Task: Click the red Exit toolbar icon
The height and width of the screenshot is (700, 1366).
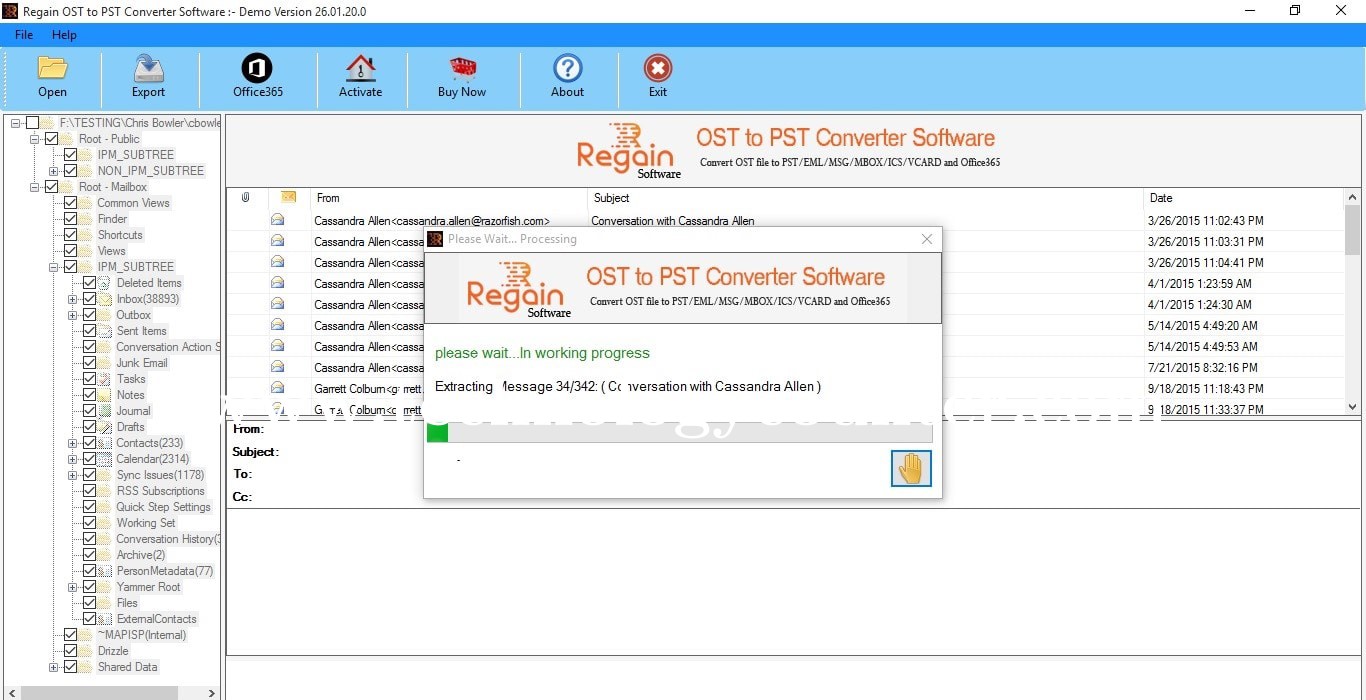Action: coord(657,68)
